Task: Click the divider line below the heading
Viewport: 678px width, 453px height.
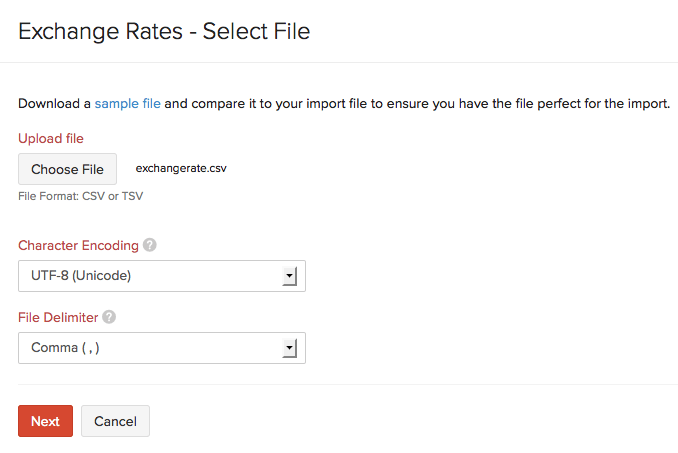Action: [339, 62]
